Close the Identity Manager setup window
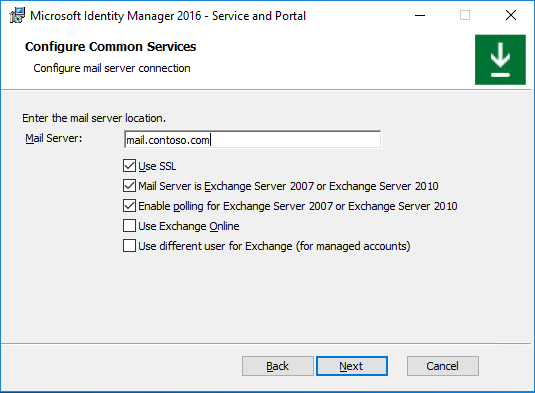 [511, 15]
